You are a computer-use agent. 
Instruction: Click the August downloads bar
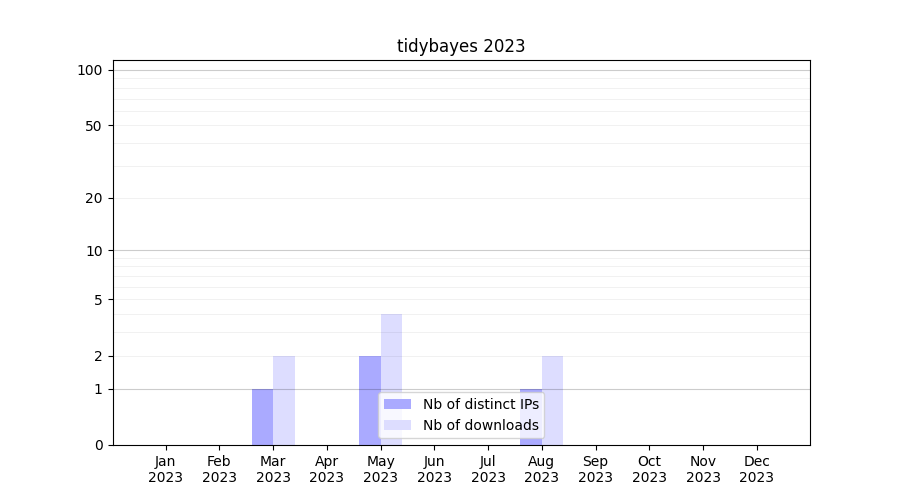(553, 400)
